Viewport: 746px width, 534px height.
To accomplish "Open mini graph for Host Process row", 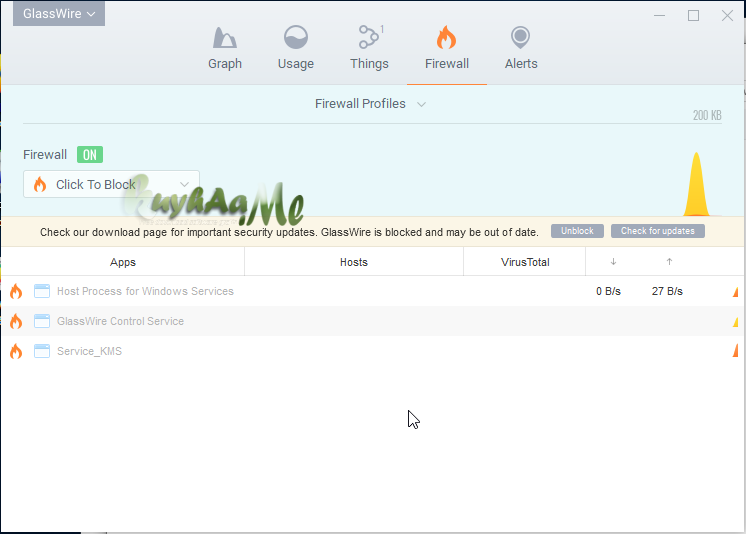I will (x=736, y=292).
